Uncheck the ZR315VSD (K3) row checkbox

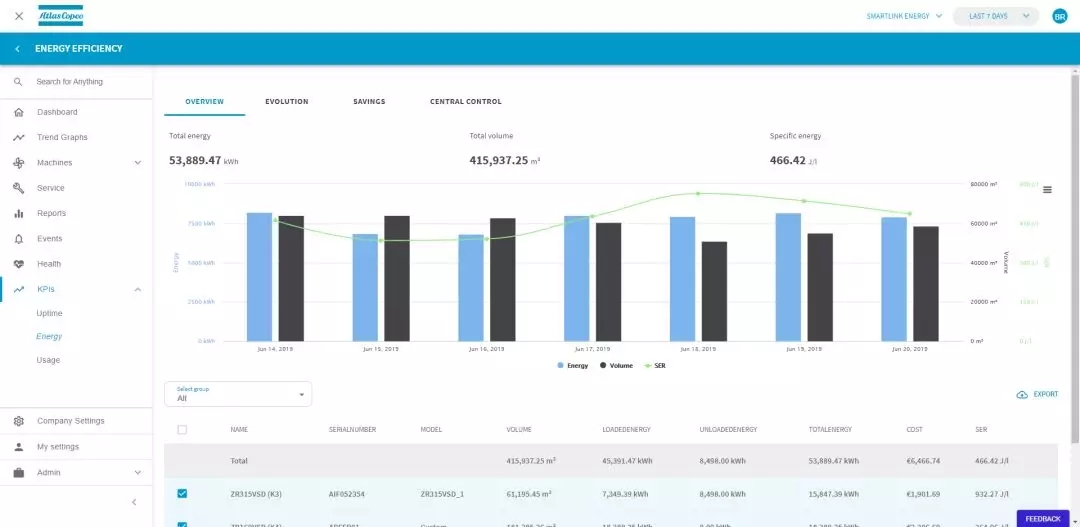182,494
